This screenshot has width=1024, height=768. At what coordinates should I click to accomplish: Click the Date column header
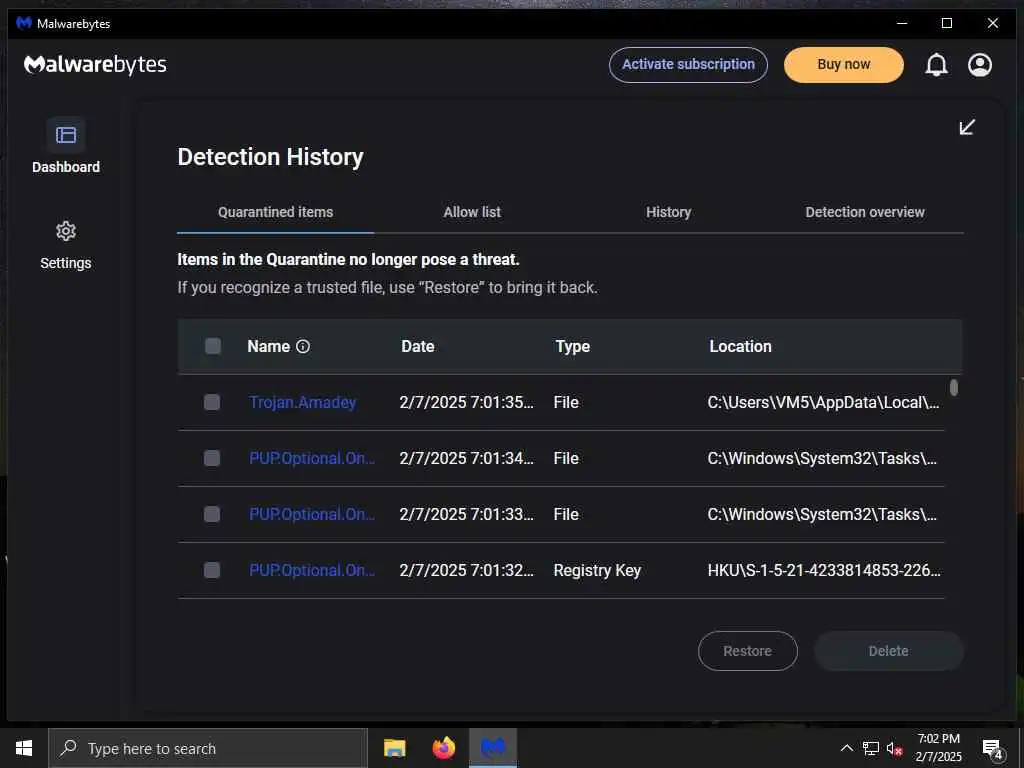[x=418, y=346]
